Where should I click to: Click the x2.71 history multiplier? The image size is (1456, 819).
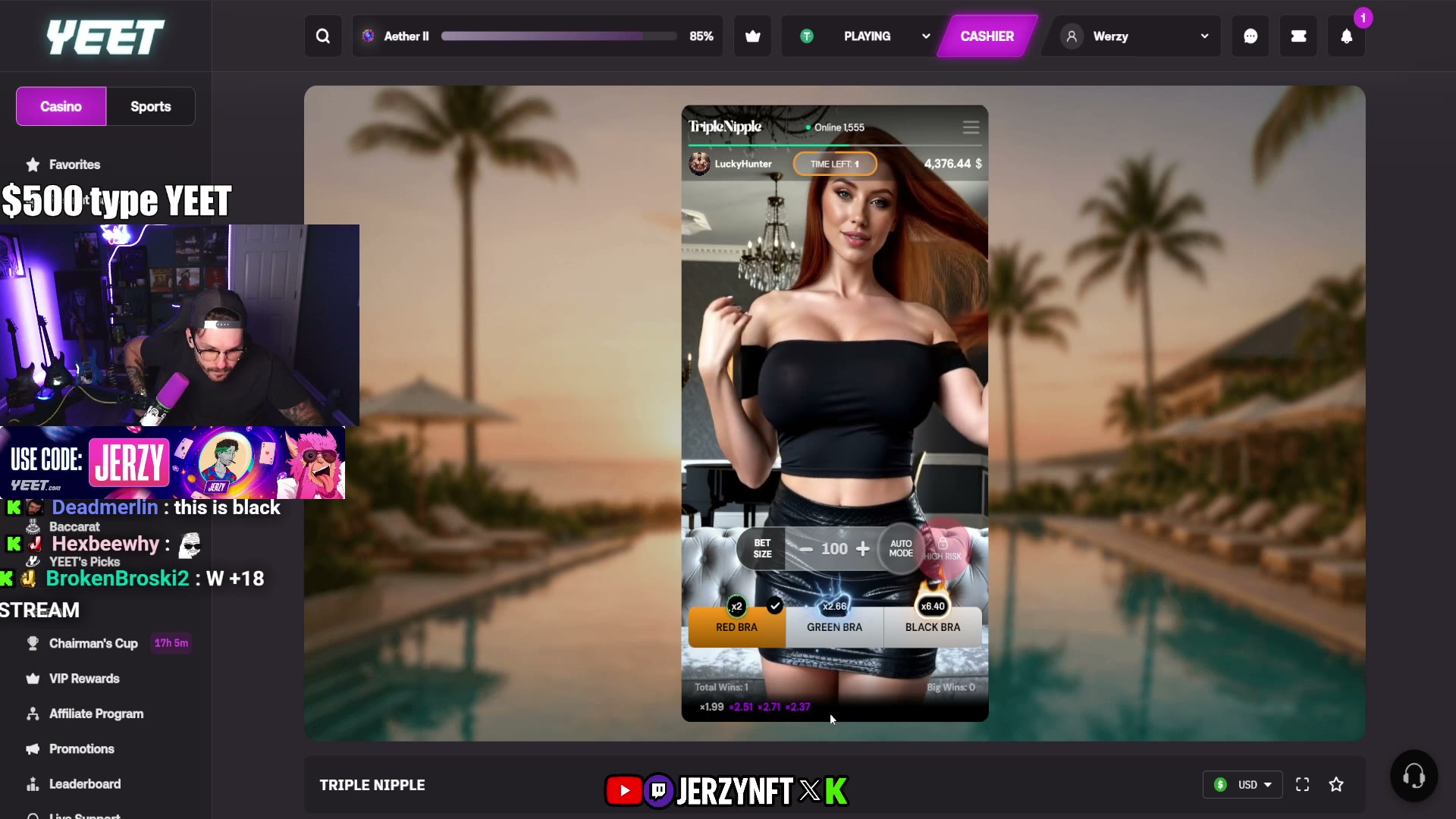click(769, 707)
